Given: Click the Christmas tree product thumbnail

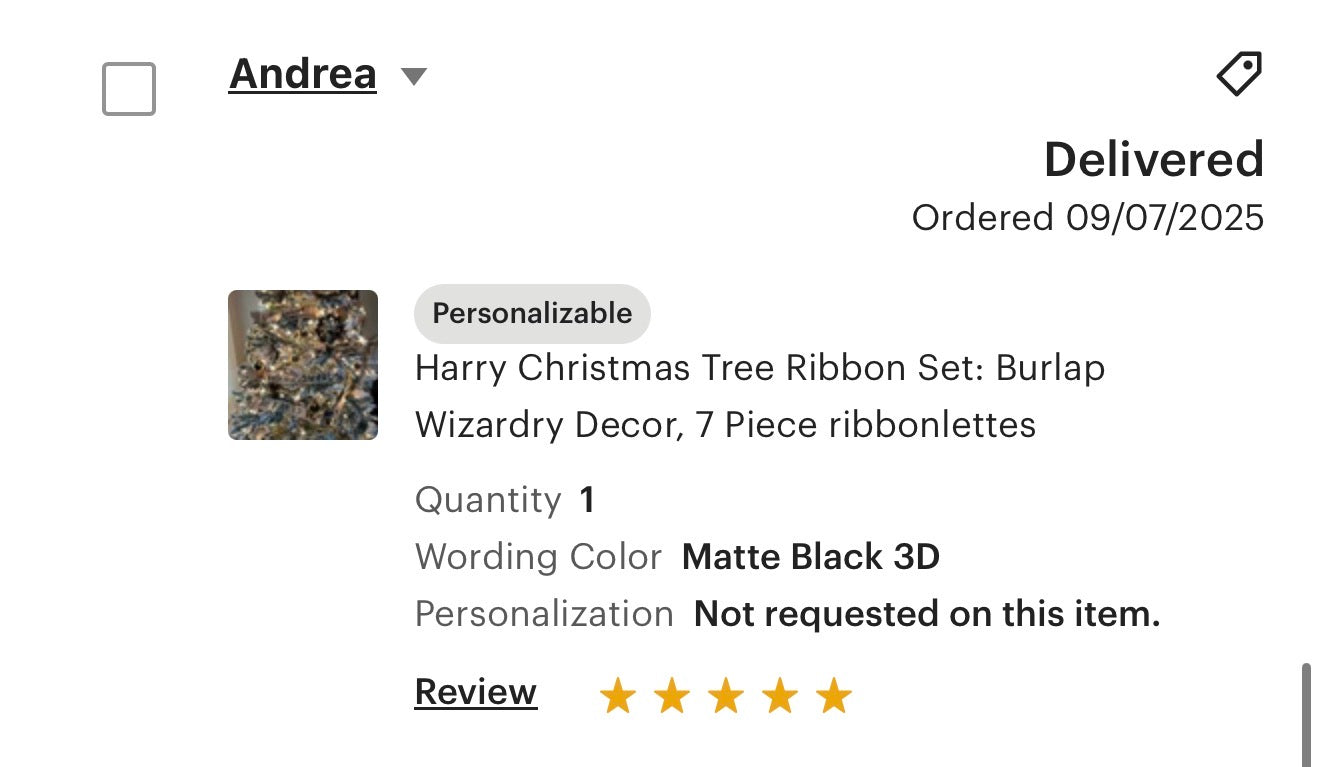Looking at the screenshot, I should [302, 364].
